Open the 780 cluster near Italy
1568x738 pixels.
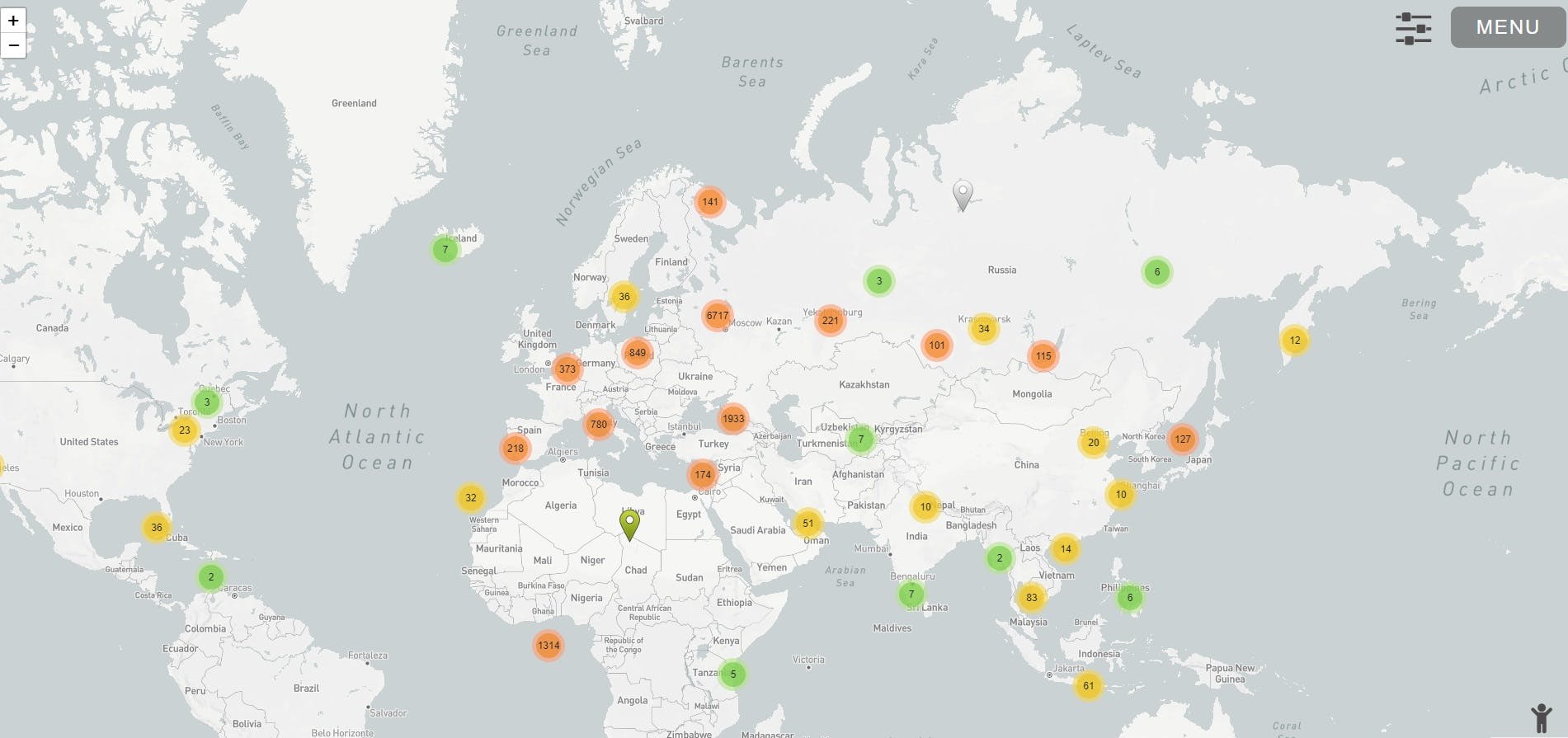[x=599, y=425]
